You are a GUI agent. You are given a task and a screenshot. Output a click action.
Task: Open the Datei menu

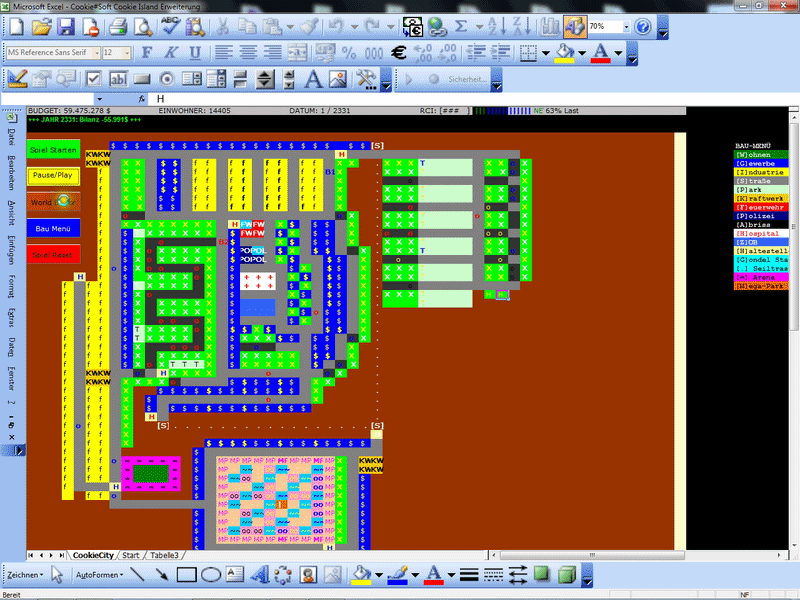pyautogui.click(x=12, y=137)
